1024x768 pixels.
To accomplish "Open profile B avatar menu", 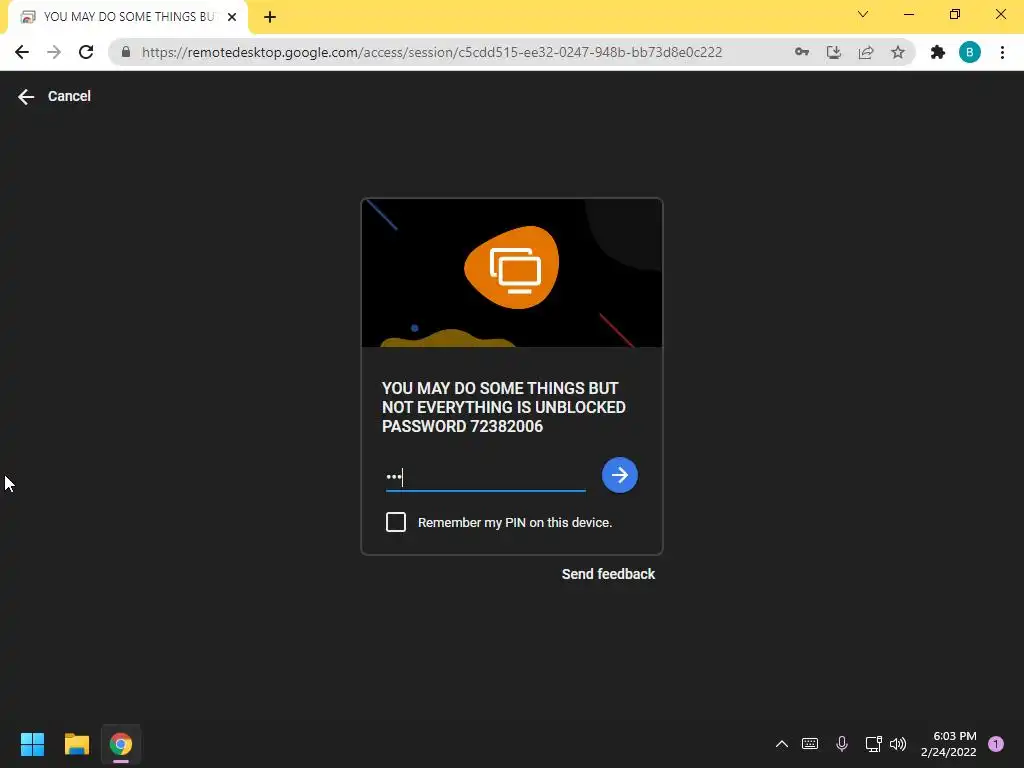I will 970,52.
